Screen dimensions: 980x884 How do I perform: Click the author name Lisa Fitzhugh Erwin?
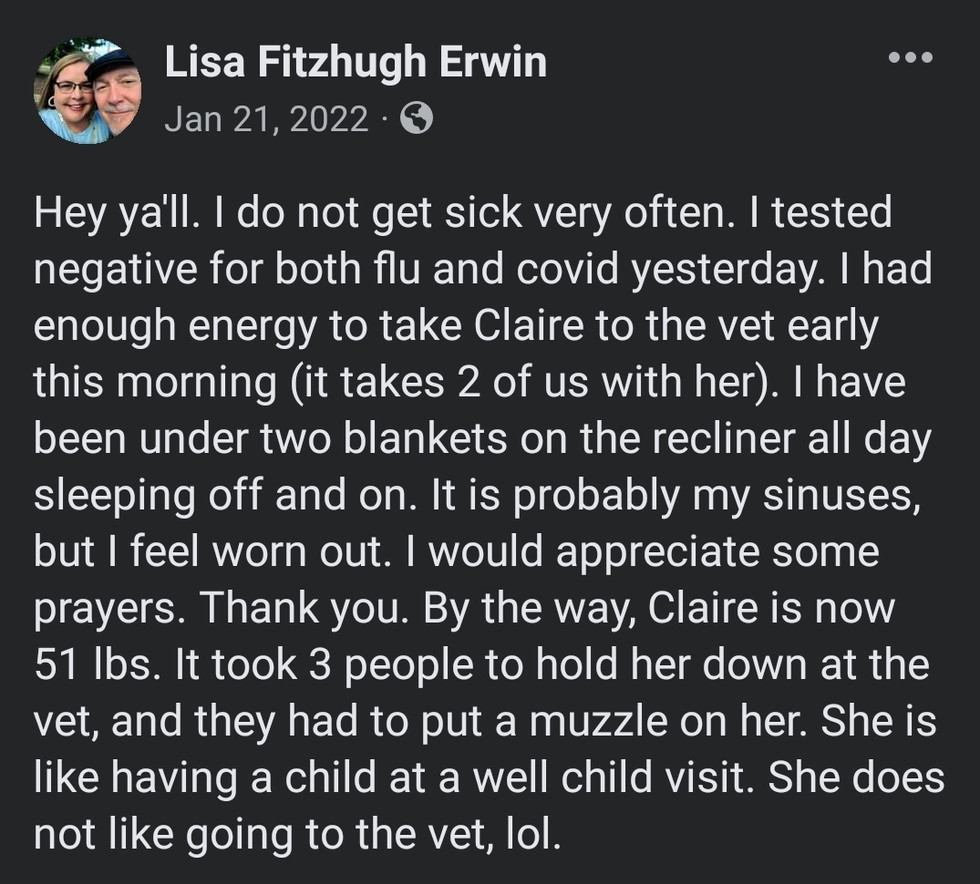(355, 63)
